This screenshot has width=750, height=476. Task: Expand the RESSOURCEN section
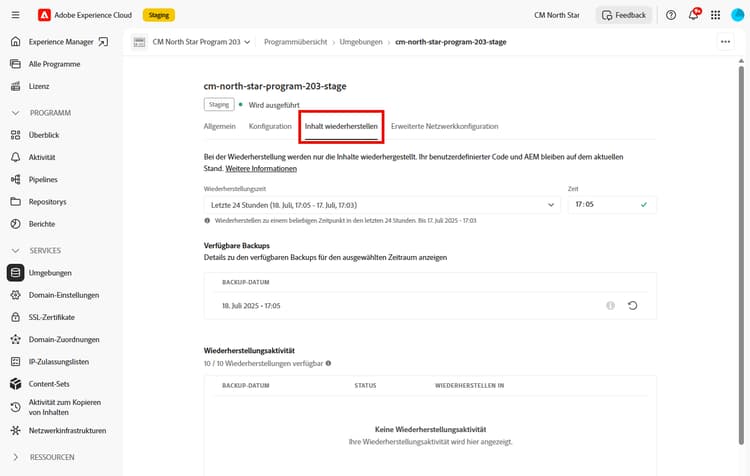(15, 457)
